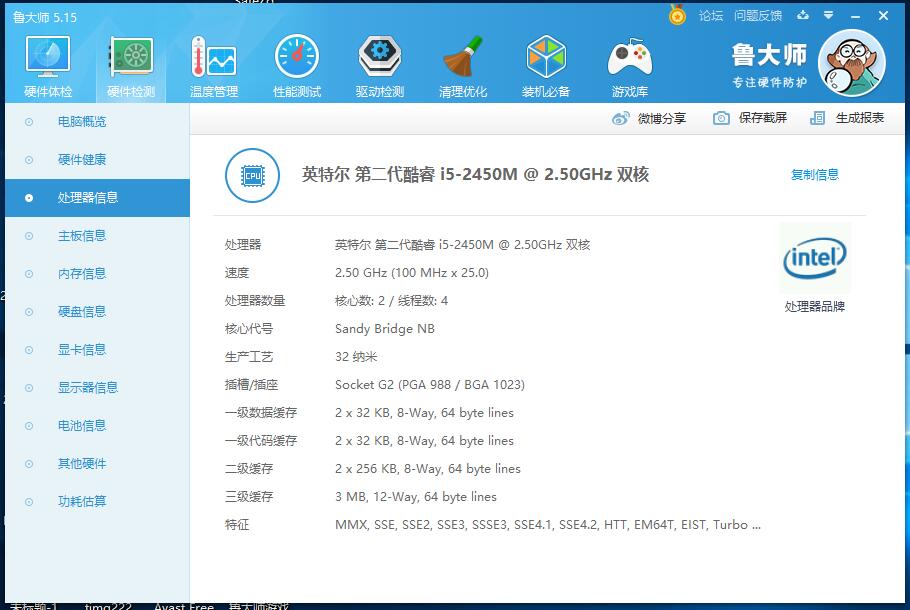Expand the title bar dropdown arrow
This screenshot has height=610, width=910.
coord(826,16)
